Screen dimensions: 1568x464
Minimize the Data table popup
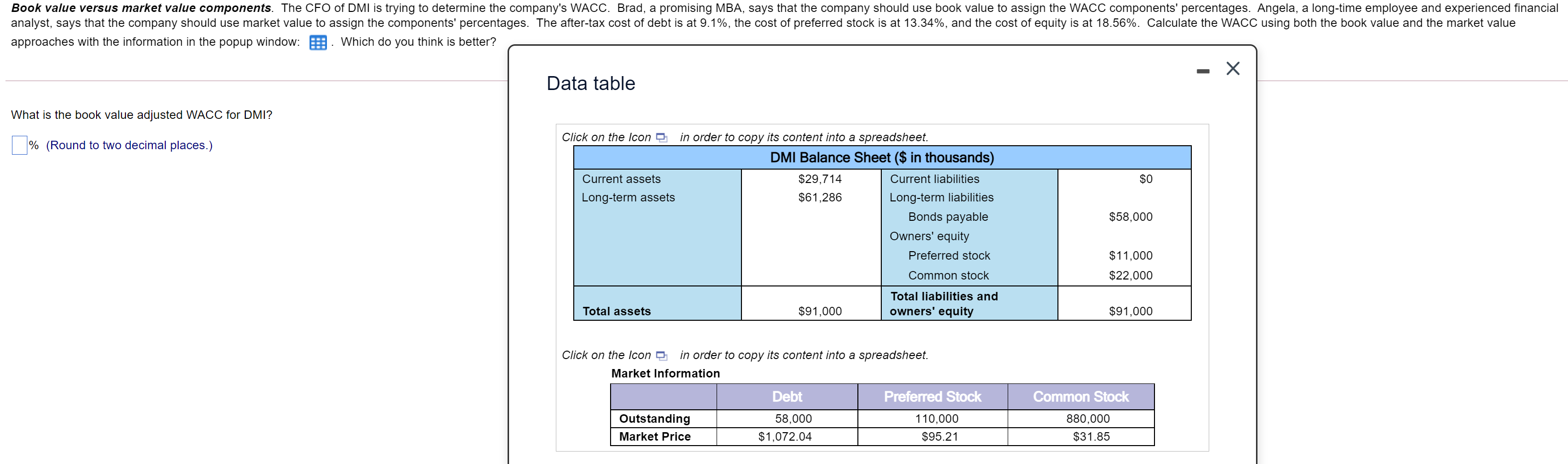tap(1203, 71)
